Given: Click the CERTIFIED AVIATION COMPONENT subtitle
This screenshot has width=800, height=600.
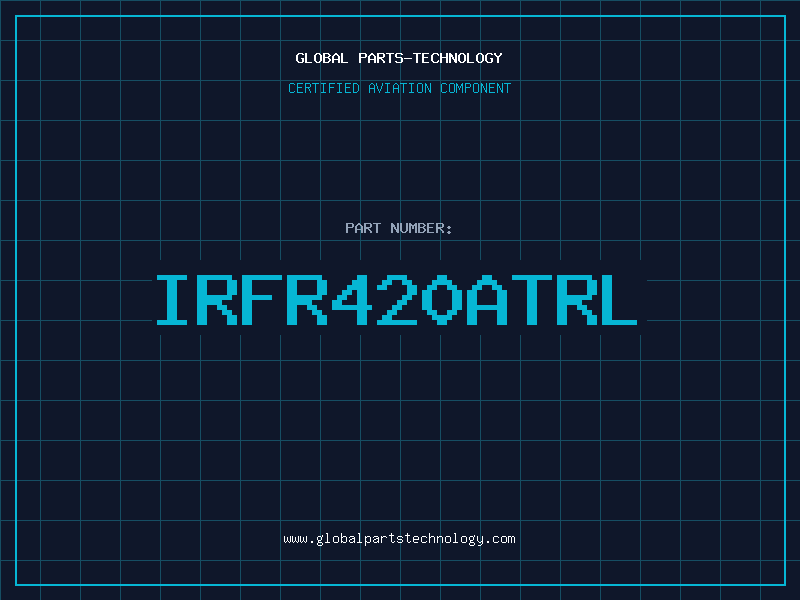Looking at the screenshot, I should [x=399, y=89].
